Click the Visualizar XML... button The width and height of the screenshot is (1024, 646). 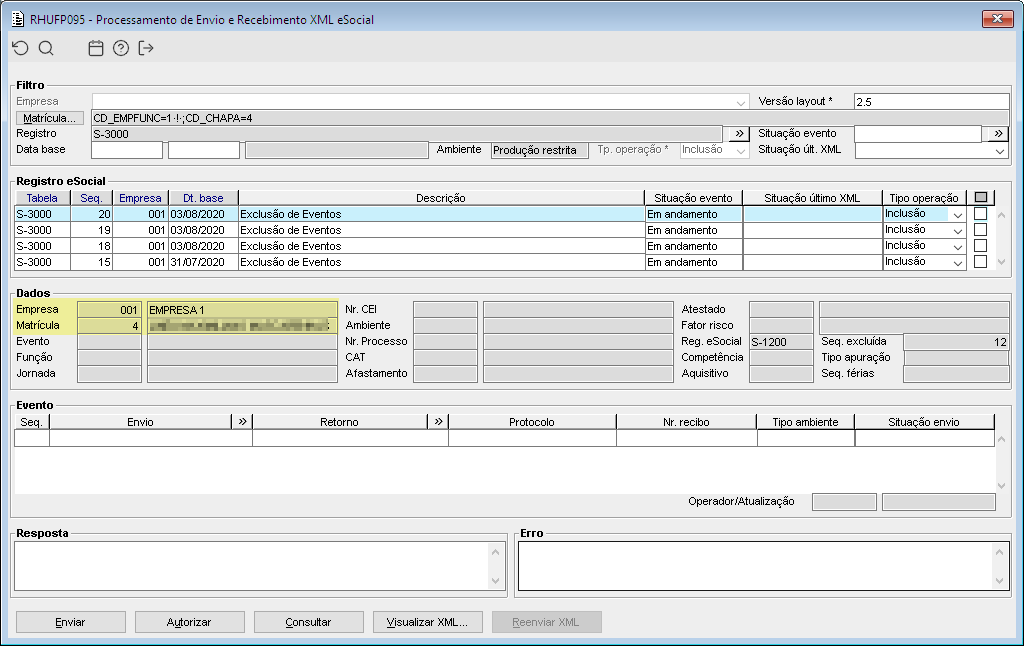[427, 622]
